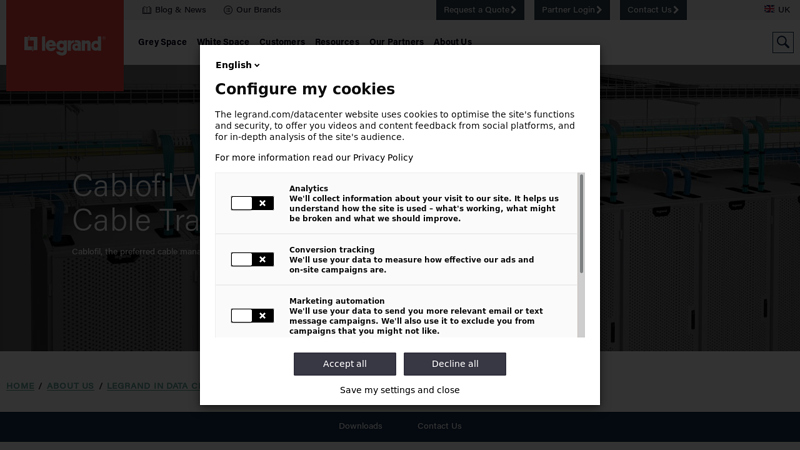Click the UK flag icon
Viewport: 800px width, 450px height.
point(769,9)
